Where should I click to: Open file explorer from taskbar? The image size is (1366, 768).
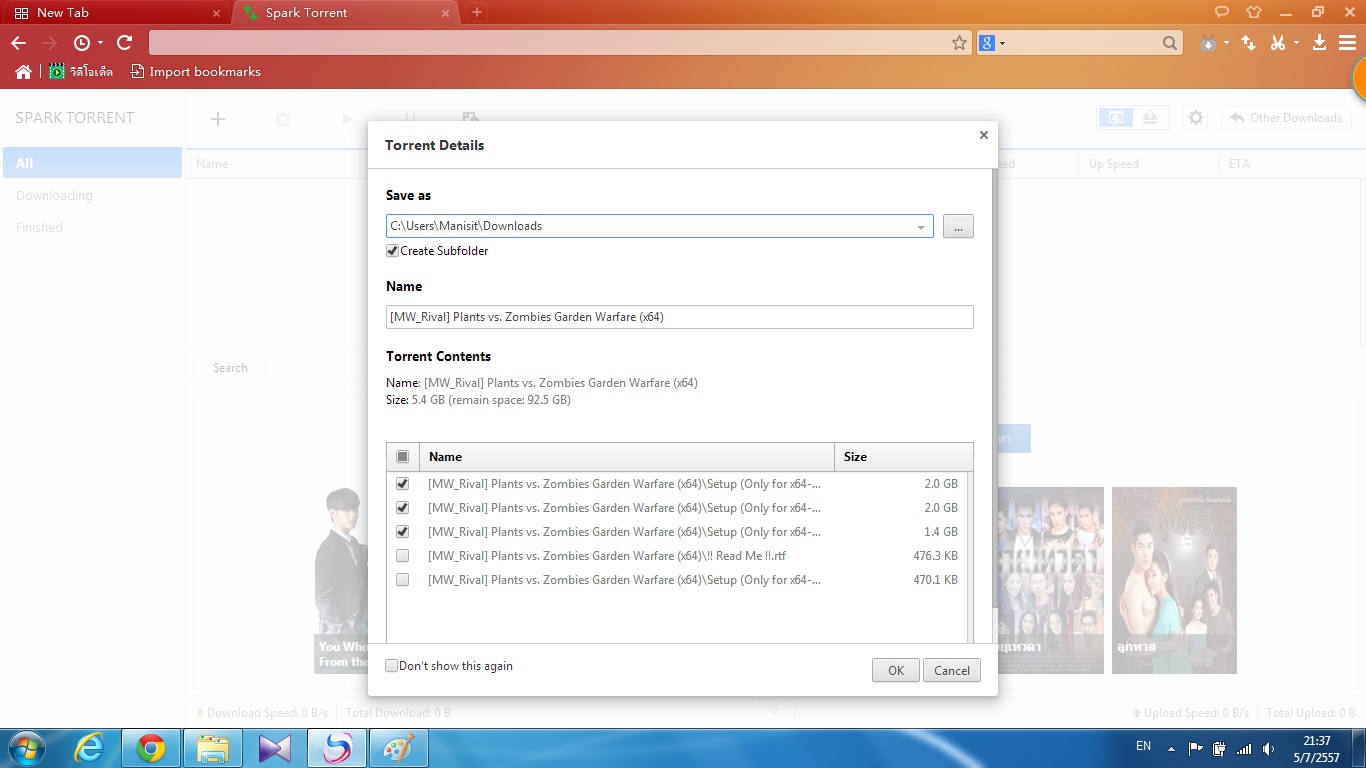tap(213, 748)
